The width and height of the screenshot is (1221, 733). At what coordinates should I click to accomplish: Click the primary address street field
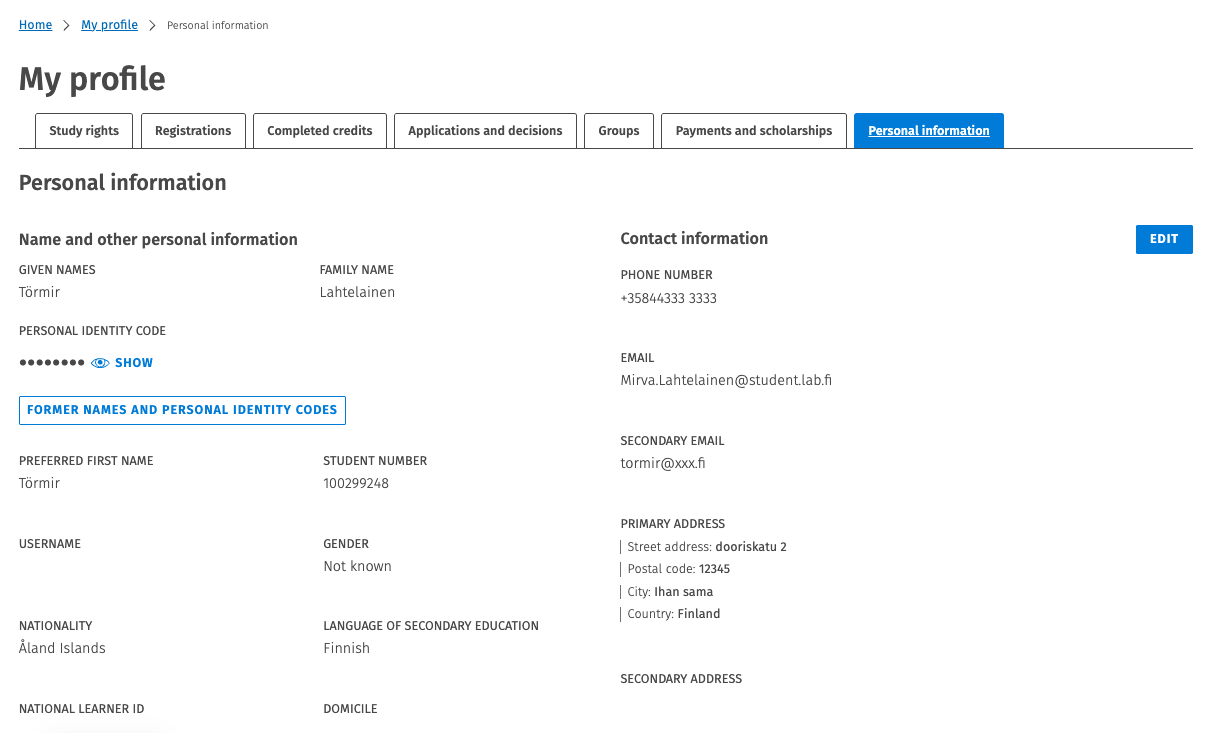coord(706,547)
